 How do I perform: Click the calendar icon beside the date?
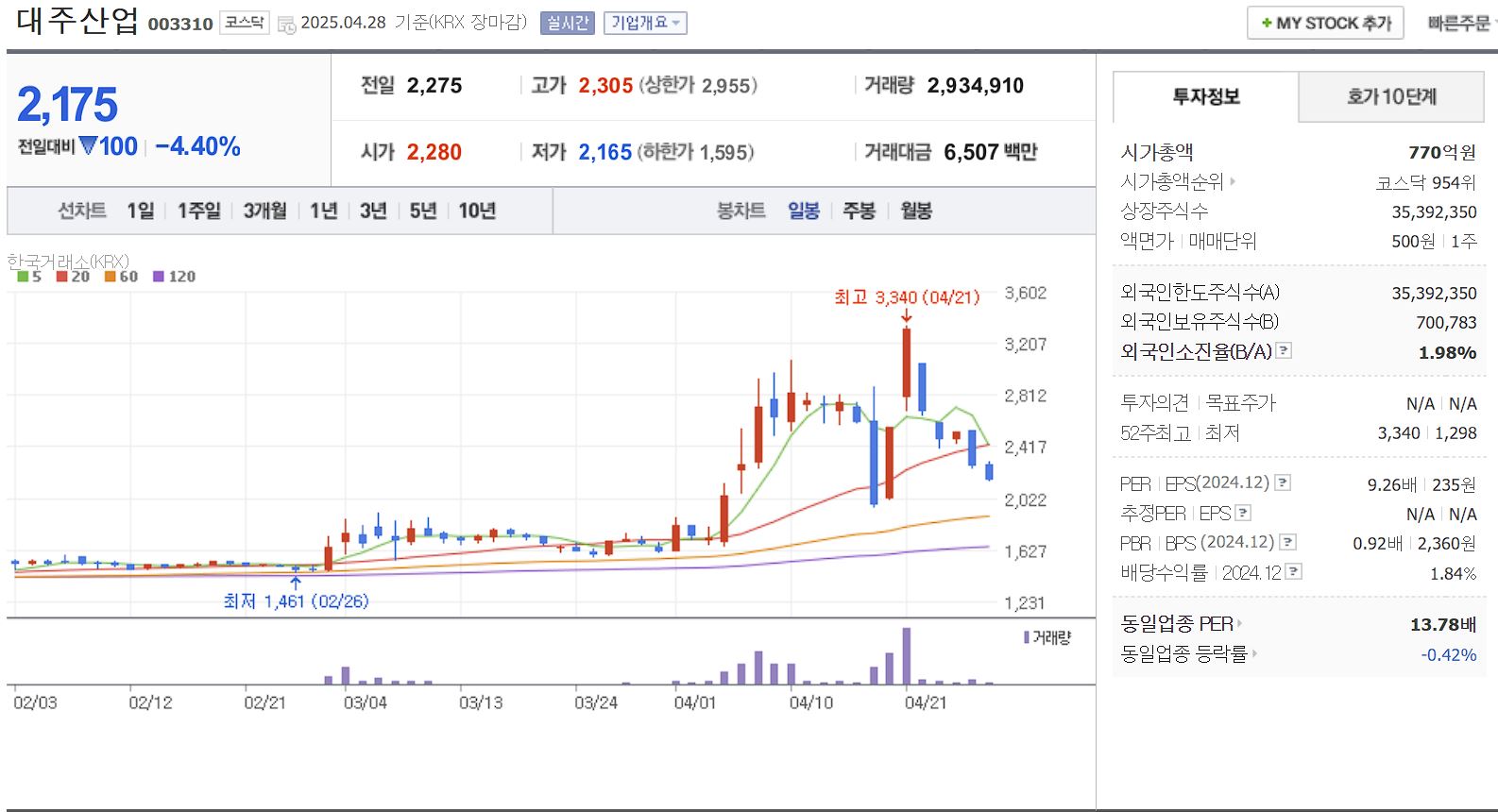pyautogui.click(x=286, y=25)
